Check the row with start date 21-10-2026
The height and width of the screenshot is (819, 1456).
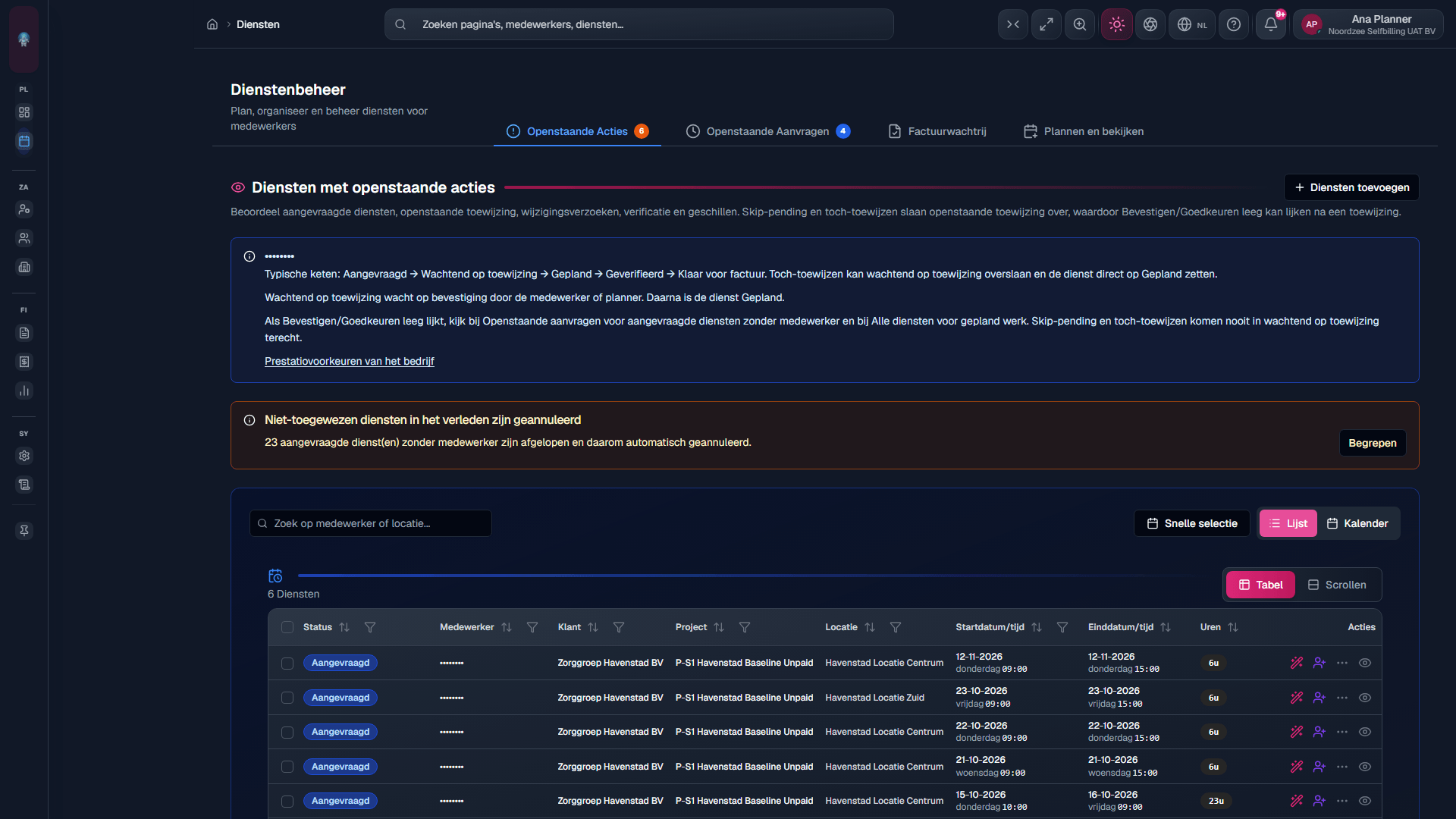point(287,767)
